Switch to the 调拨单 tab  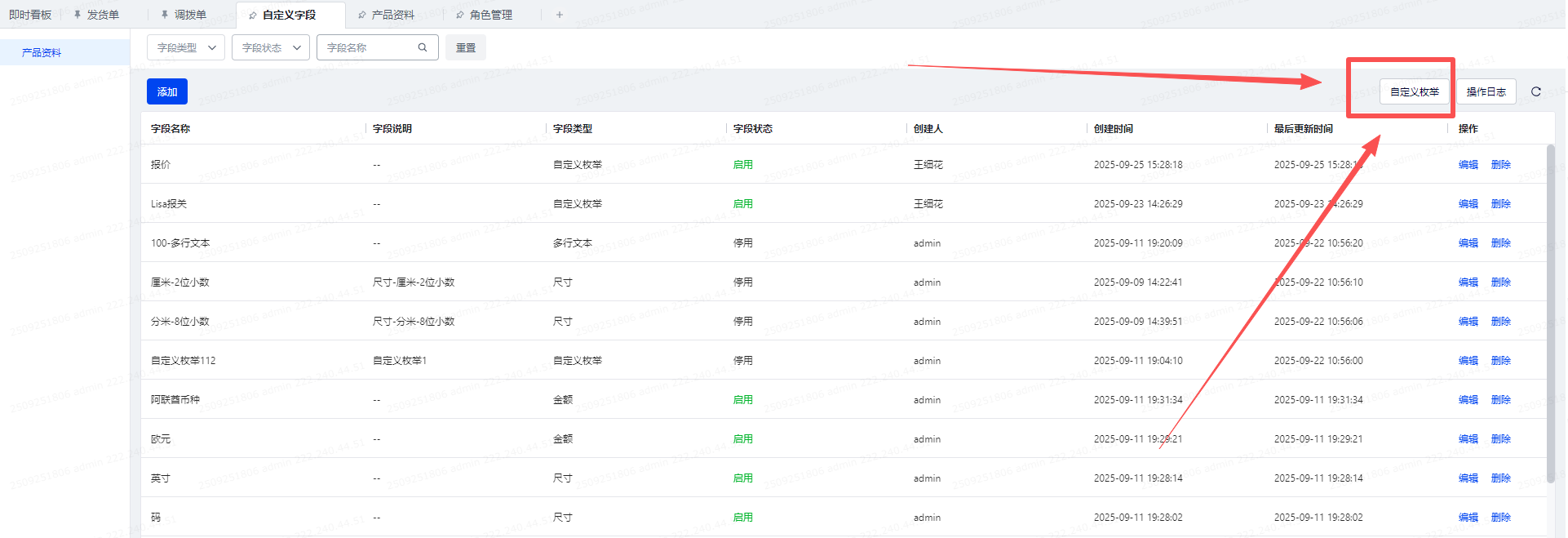coord(190,15)
